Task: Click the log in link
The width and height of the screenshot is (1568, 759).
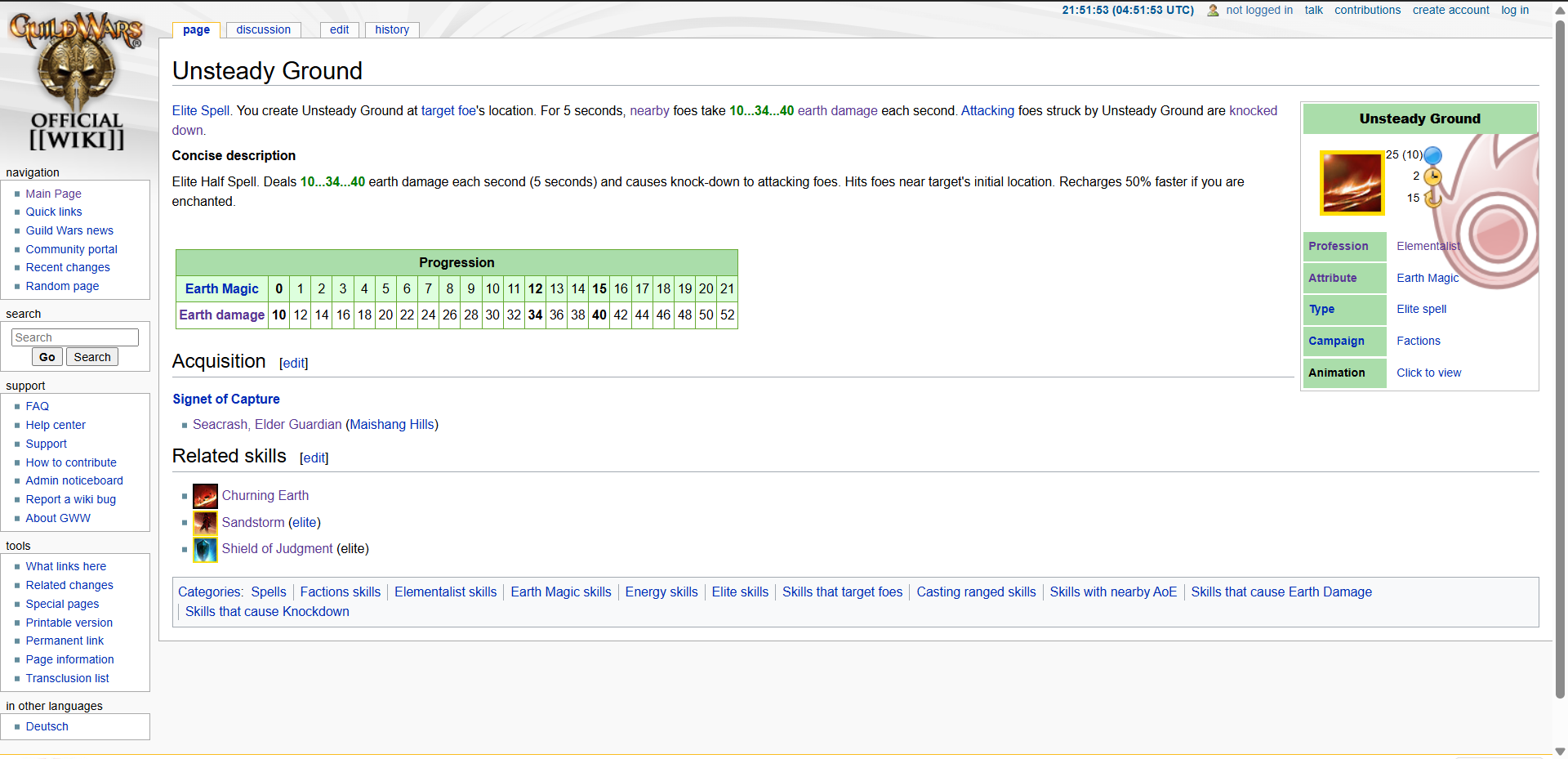Action: pos(1515,10)
